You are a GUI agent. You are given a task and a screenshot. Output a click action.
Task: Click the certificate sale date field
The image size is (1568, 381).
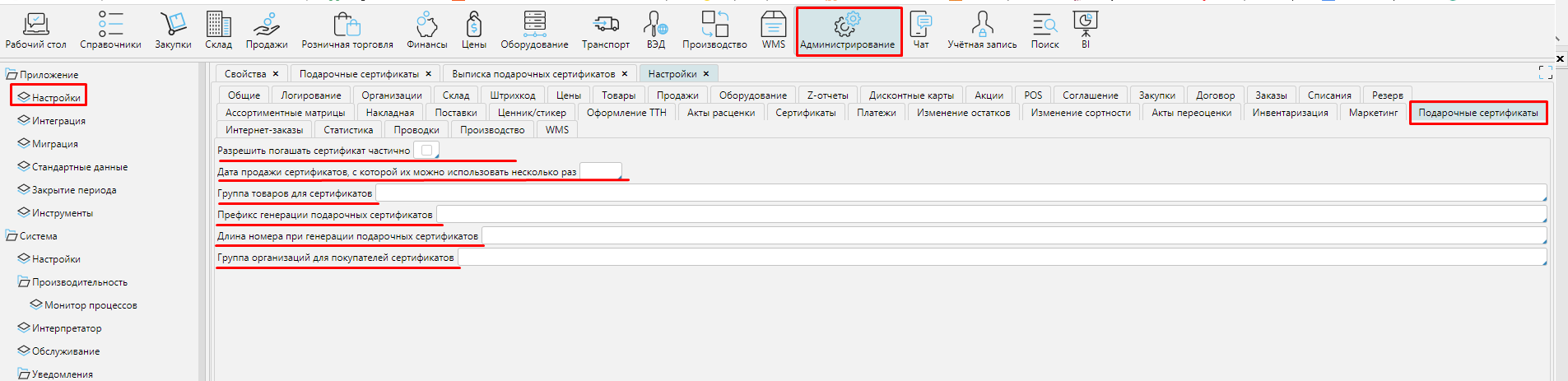(600, 171)
